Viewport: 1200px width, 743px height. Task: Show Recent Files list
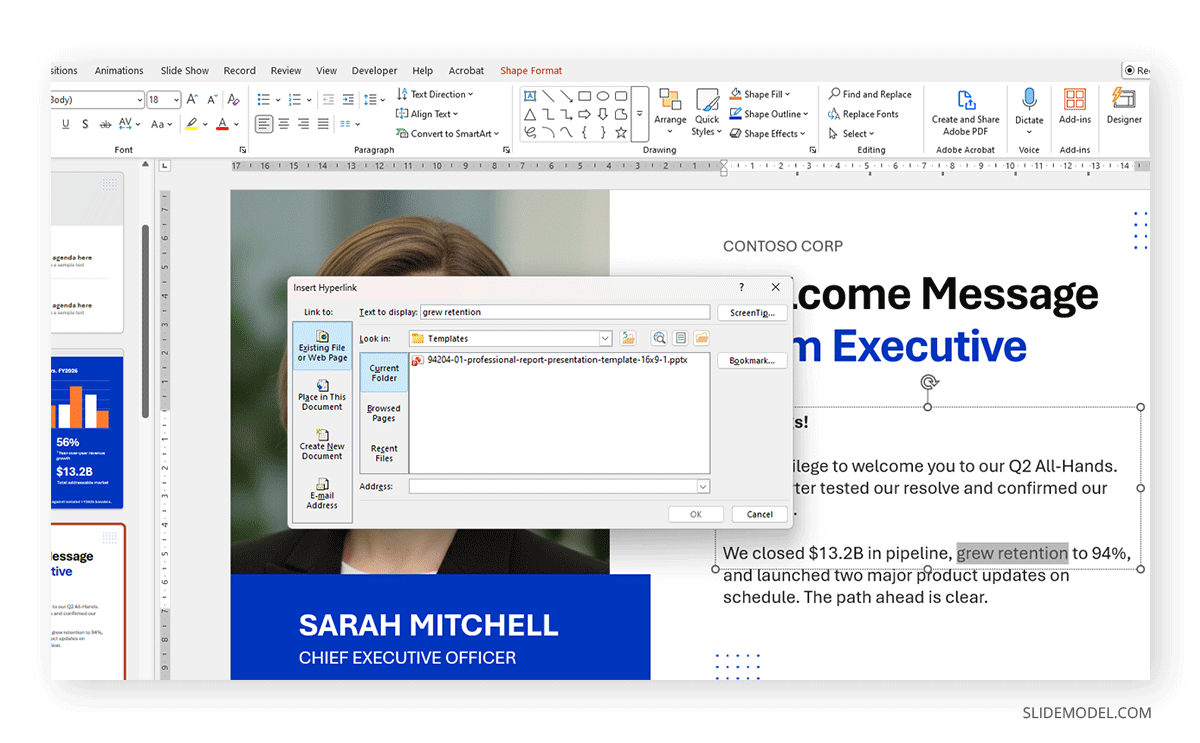[x=384, y=453]
